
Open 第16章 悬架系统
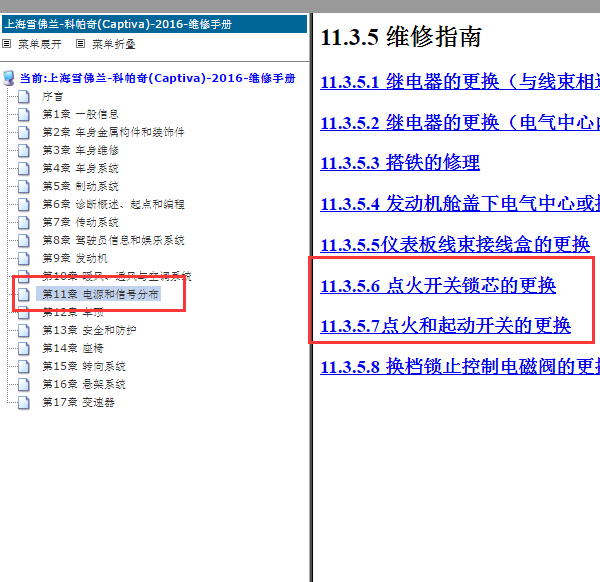point(84,384)
